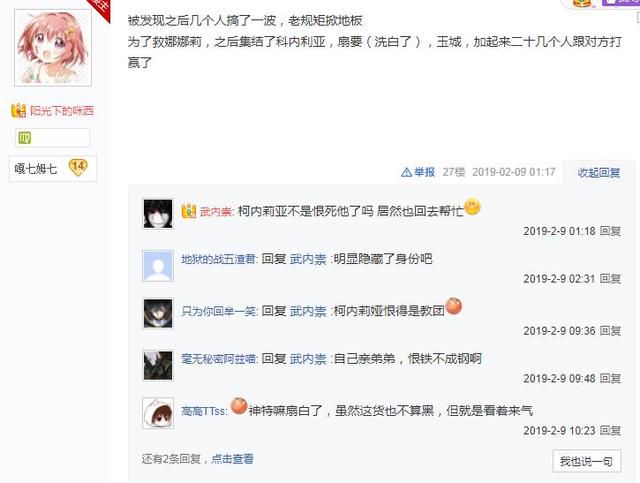Image resolution: width=640 pixels, height=483 pixels.
Task: Open user 毫无秘密阿兹喵's profile link
Action: pos(219,359)
